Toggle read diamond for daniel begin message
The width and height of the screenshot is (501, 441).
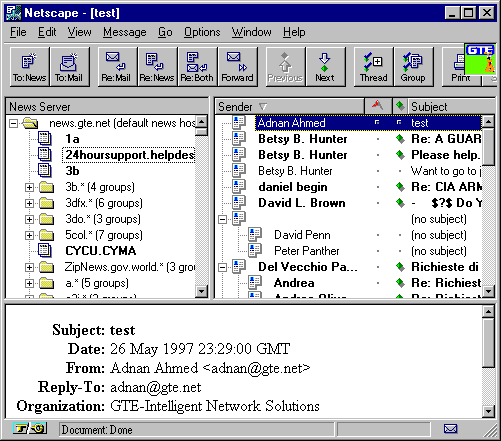[400, 187]
